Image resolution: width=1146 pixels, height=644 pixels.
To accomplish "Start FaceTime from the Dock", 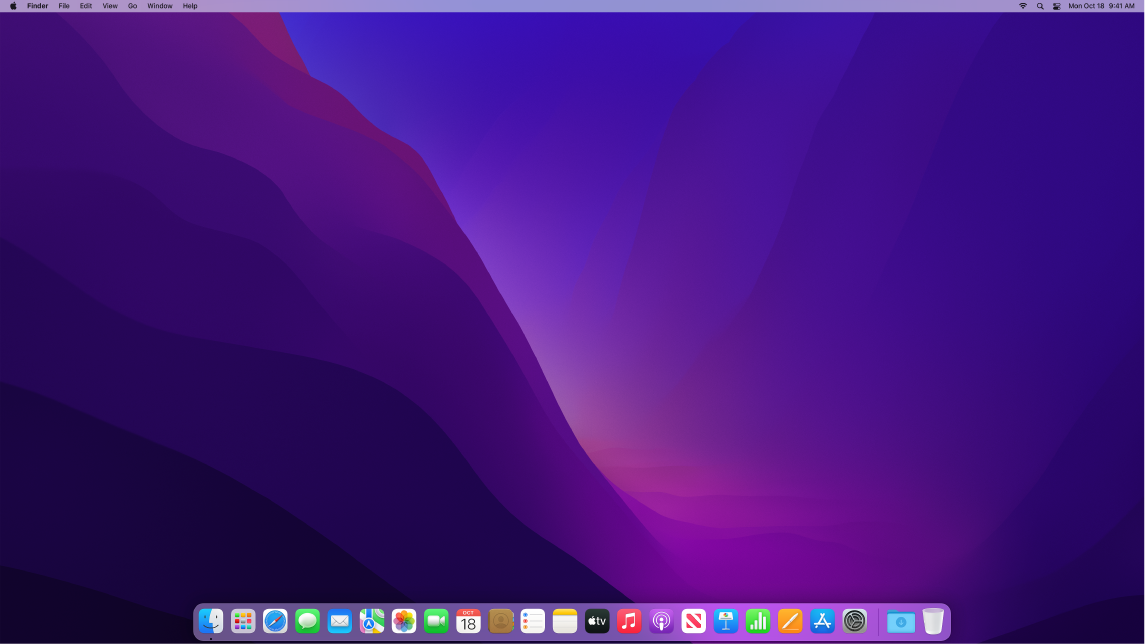I will (x=436, y=621).
